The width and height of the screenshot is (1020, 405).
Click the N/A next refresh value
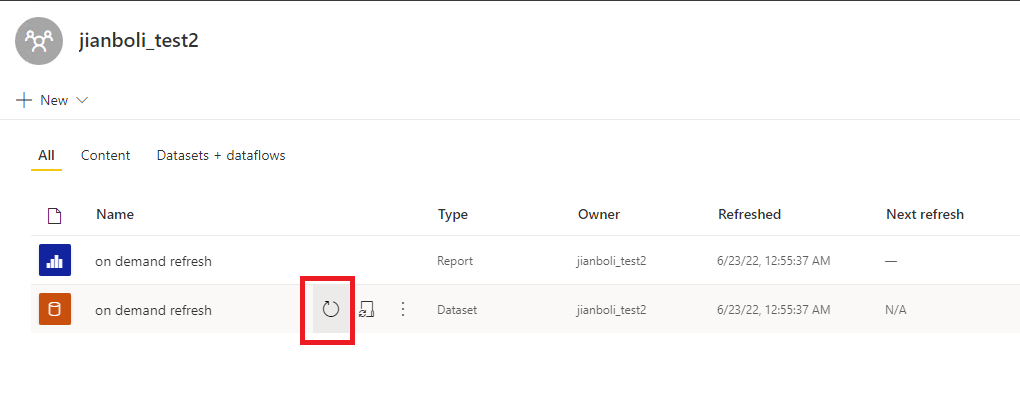(x=896, y=310)
